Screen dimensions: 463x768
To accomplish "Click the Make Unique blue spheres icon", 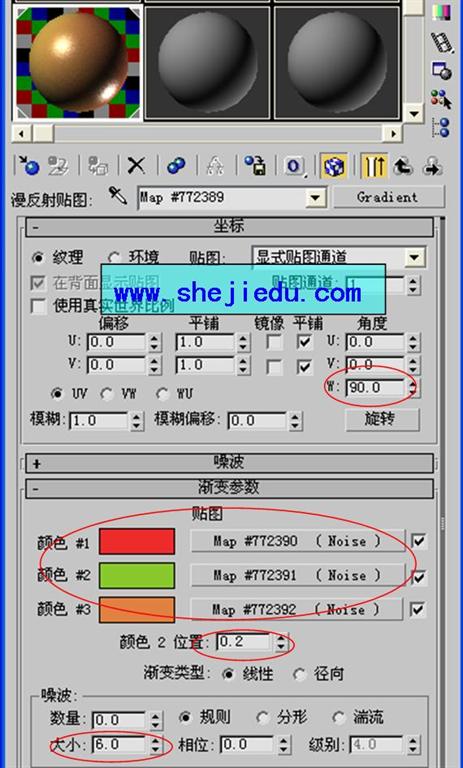I will [x=176, y=166].
